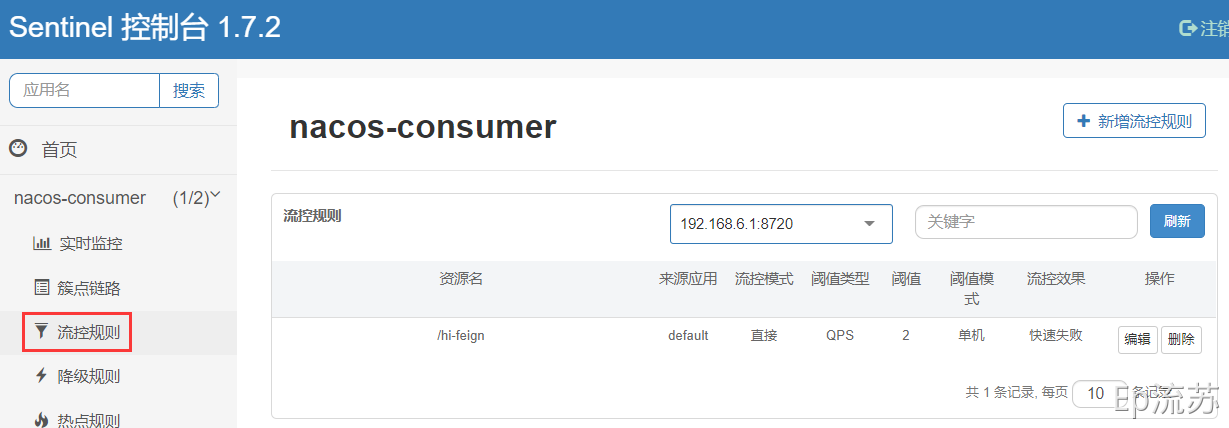1229x428 pixels.
Task: Click the 来源应用 column header
Action: (x=688, y=278)
